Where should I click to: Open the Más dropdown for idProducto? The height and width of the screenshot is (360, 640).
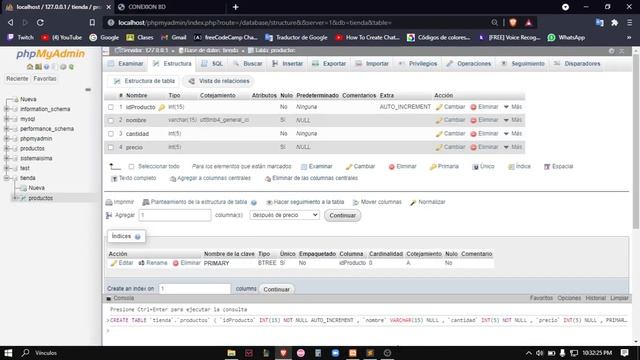[x=513, y=107]
